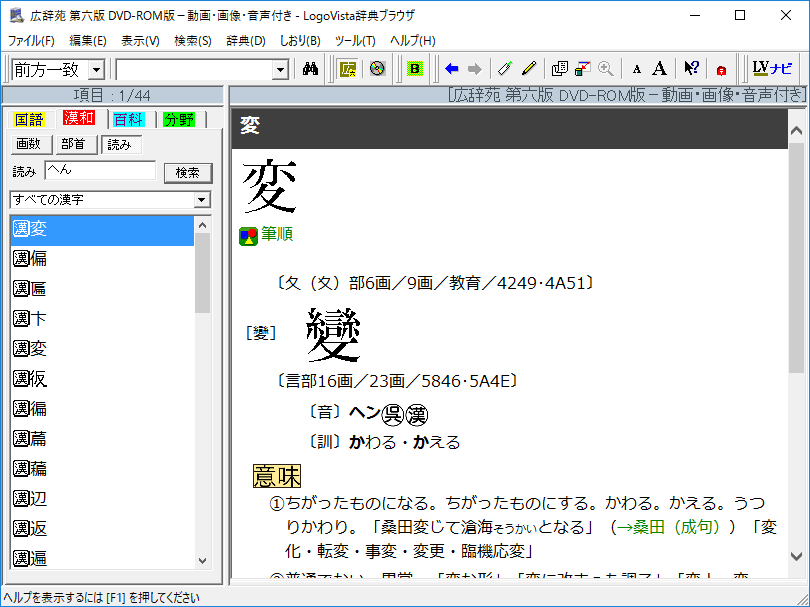The width and height of the screenshot is (810, 607).
Task: Open the 編集(E) menu
Action: pos(88,41)
